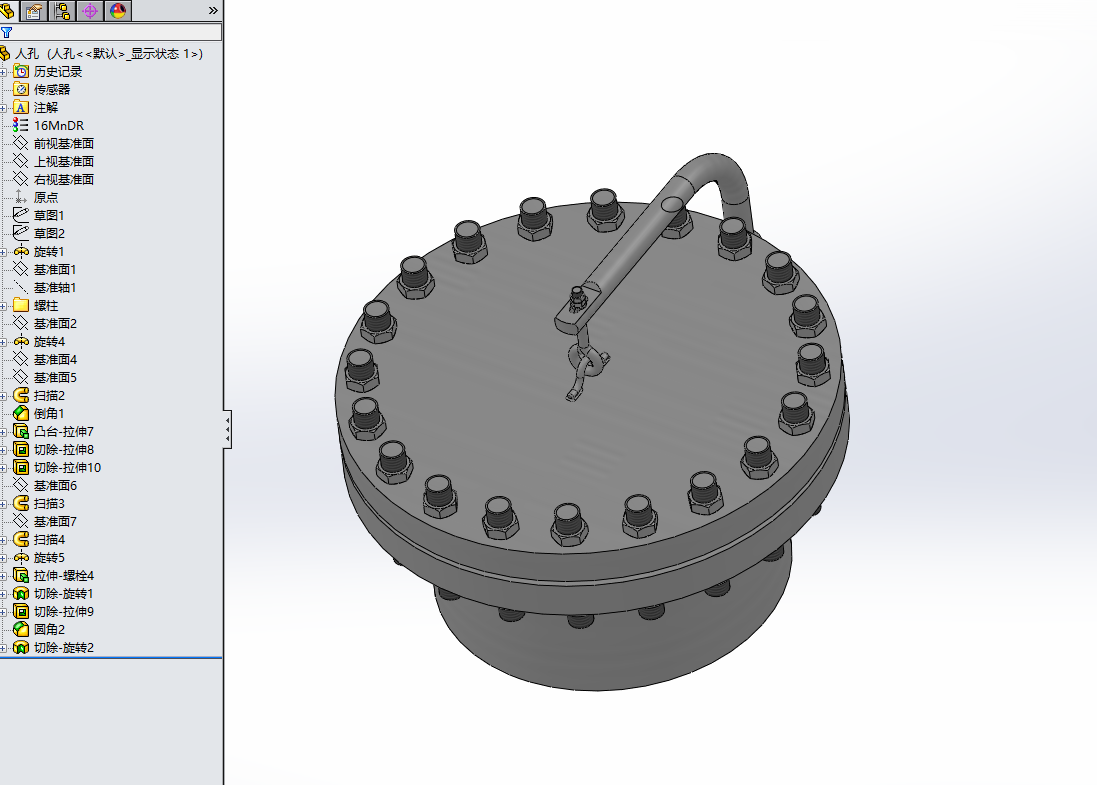
Task: Click the 切除-旋转1 revolved cut icon
Action: click(21, 593)
